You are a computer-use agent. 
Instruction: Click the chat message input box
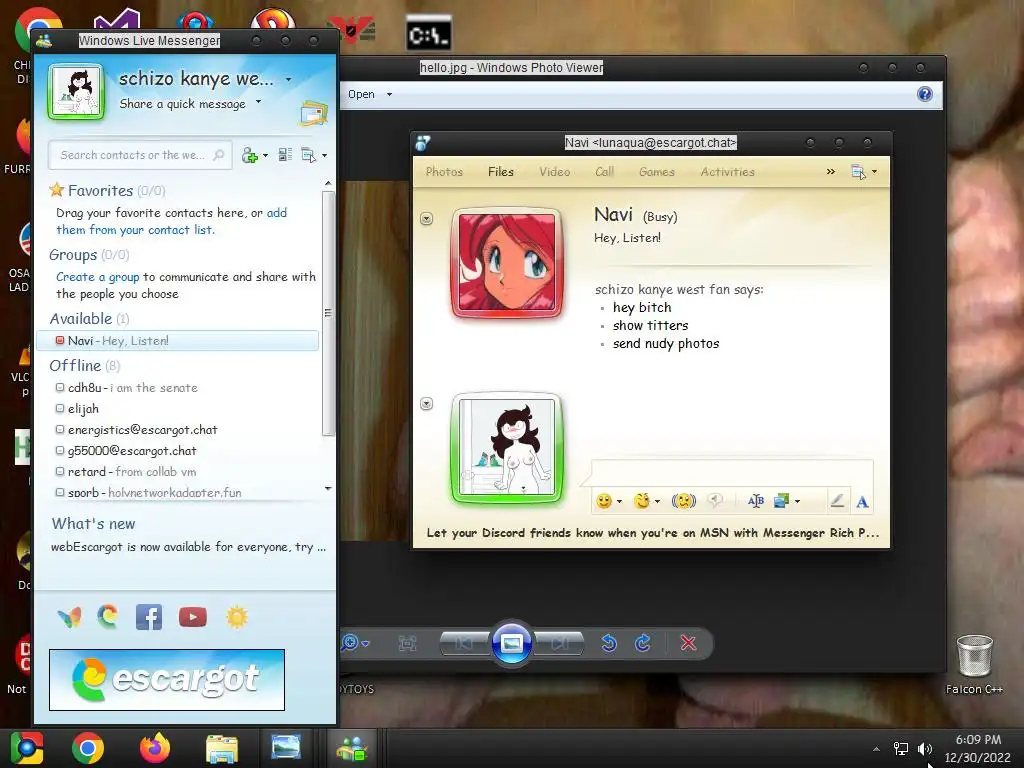pos(731,472)
